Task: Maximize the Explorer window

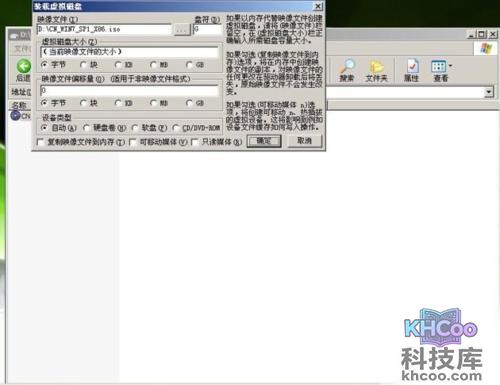Action: (481, 34)
